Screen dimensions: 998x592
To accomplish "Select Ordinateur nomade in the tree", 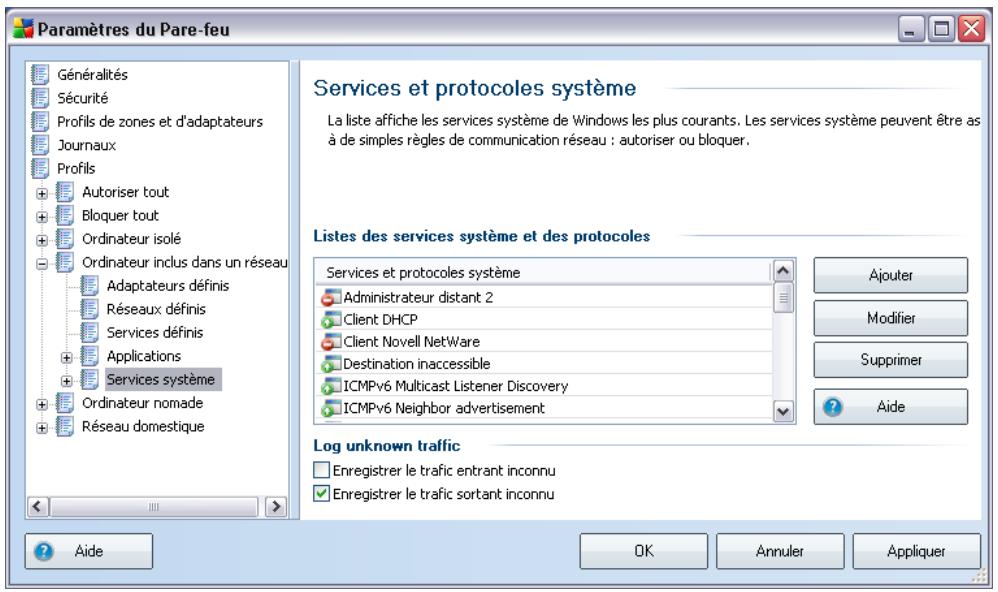I will click(143, 404).
